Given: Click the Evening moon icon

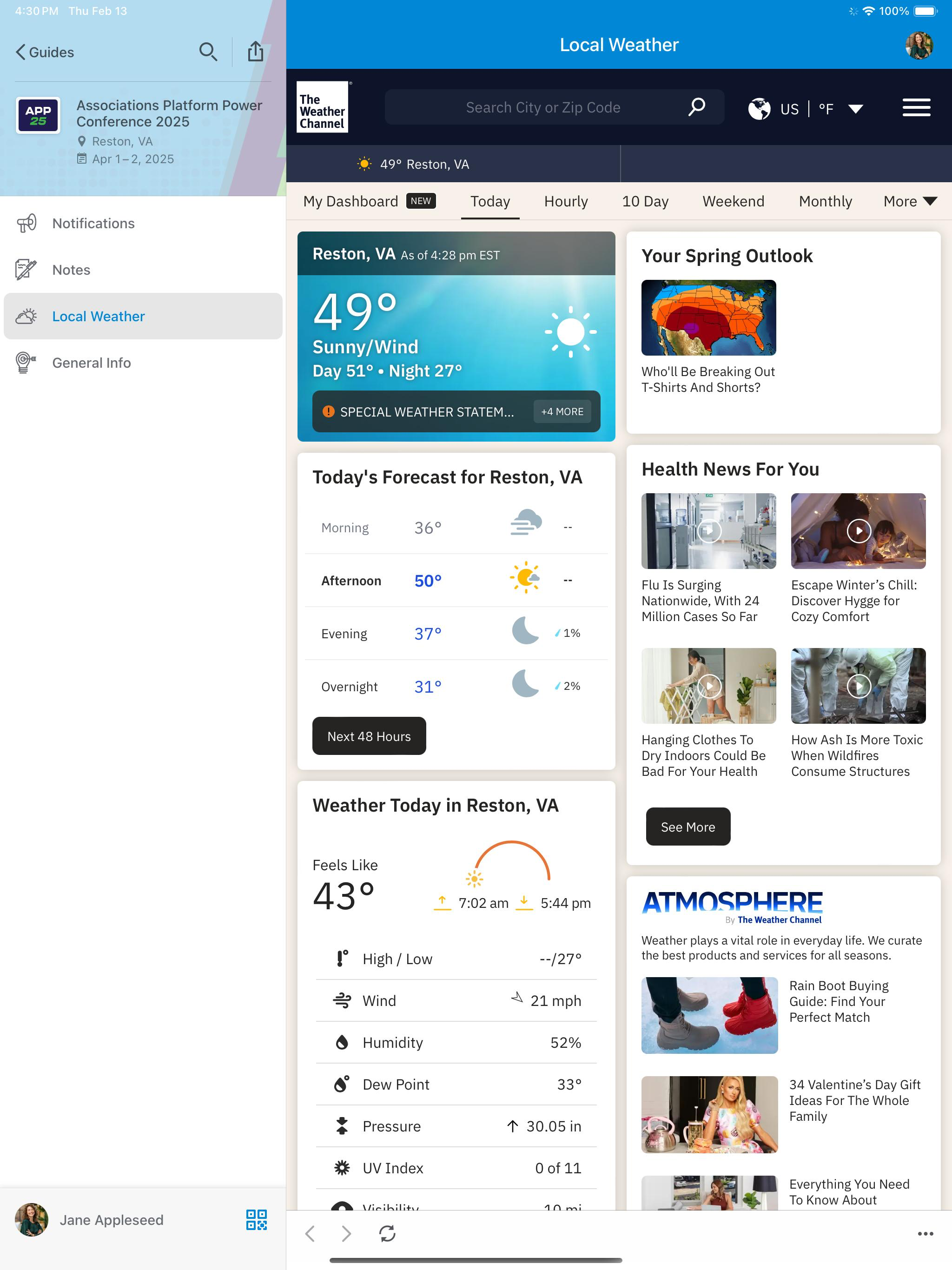Looking at the screenshot, I should coord(525,630).
